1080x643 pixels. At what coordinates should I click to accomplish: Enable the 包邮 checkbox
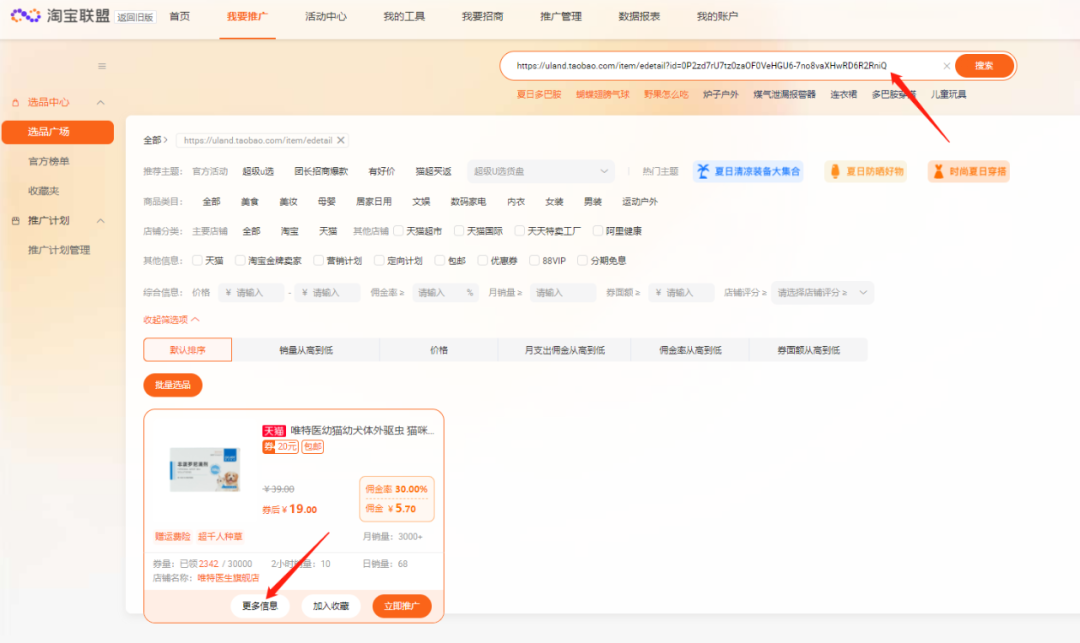point(439,261)
